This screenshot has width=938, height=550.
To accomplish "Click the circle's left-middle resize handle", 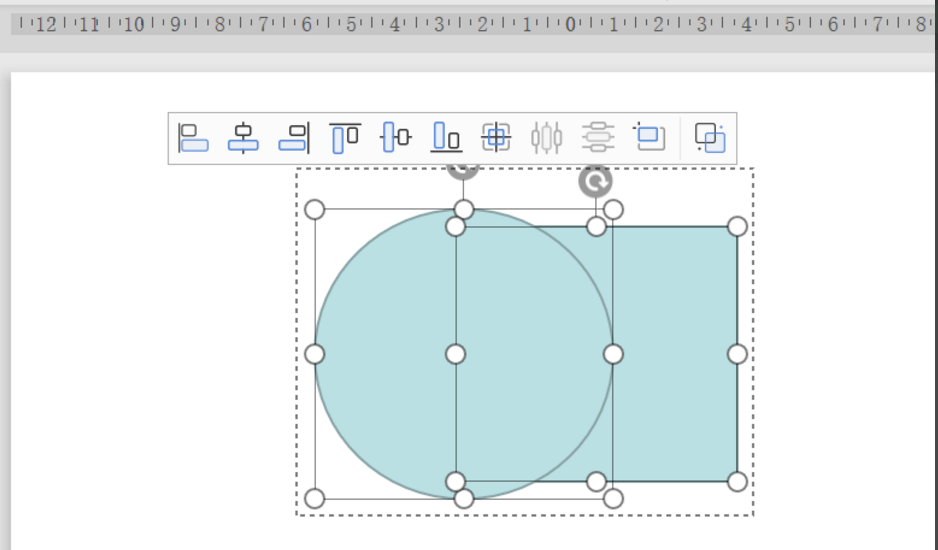I will point(315,354).
